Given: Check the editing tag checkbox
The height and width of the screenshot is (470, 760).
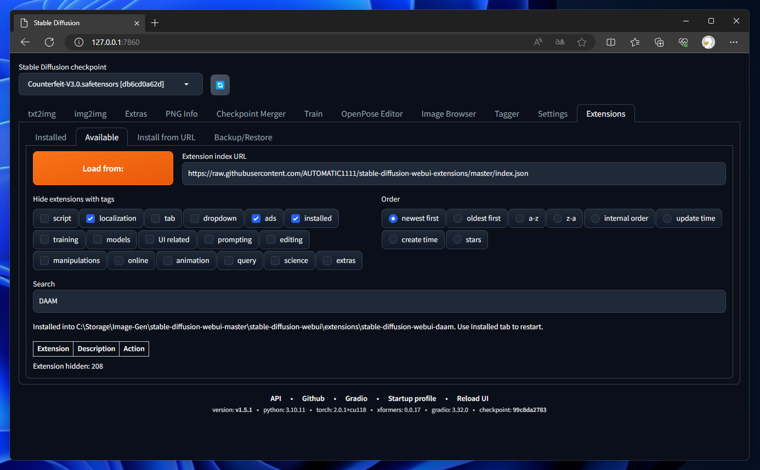Looking at the screenshot, I should [x=270, y=239].
